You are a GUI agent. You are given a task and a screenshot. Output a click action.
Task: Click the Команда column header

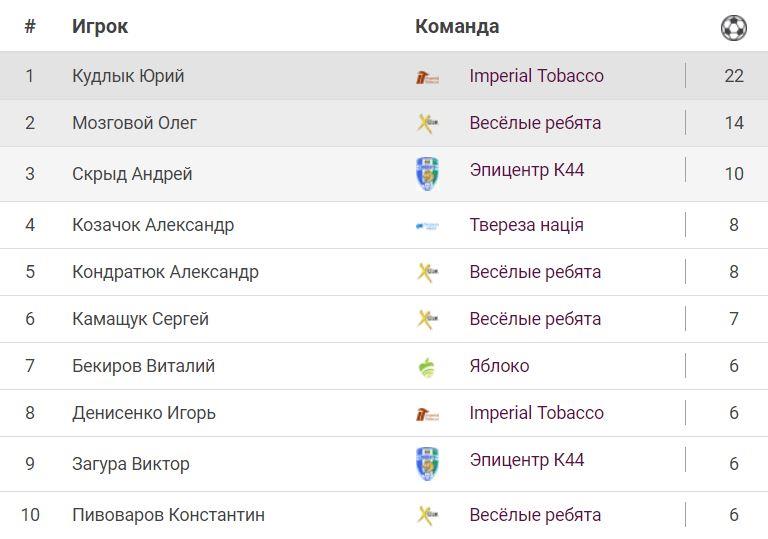tap(457, 27)
